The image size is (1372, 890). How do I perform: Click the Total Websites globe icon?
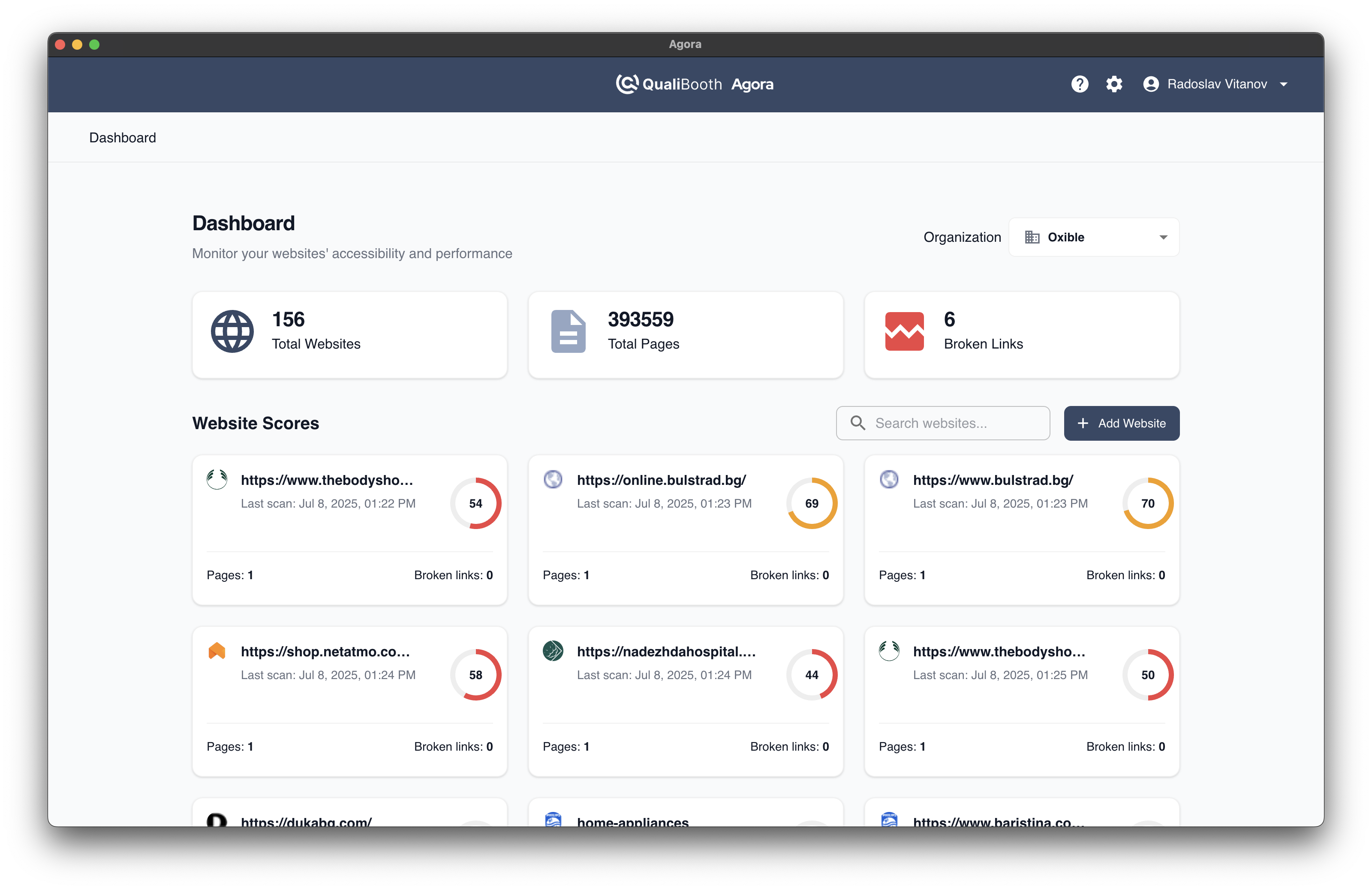pyautogui.click(x=232, y=331)
